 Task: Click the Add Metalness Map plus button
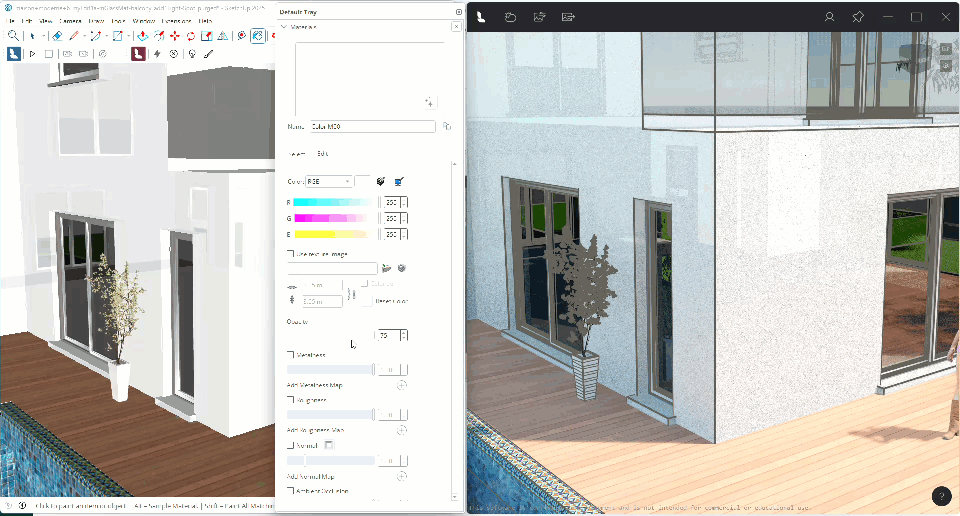point(401,385)
